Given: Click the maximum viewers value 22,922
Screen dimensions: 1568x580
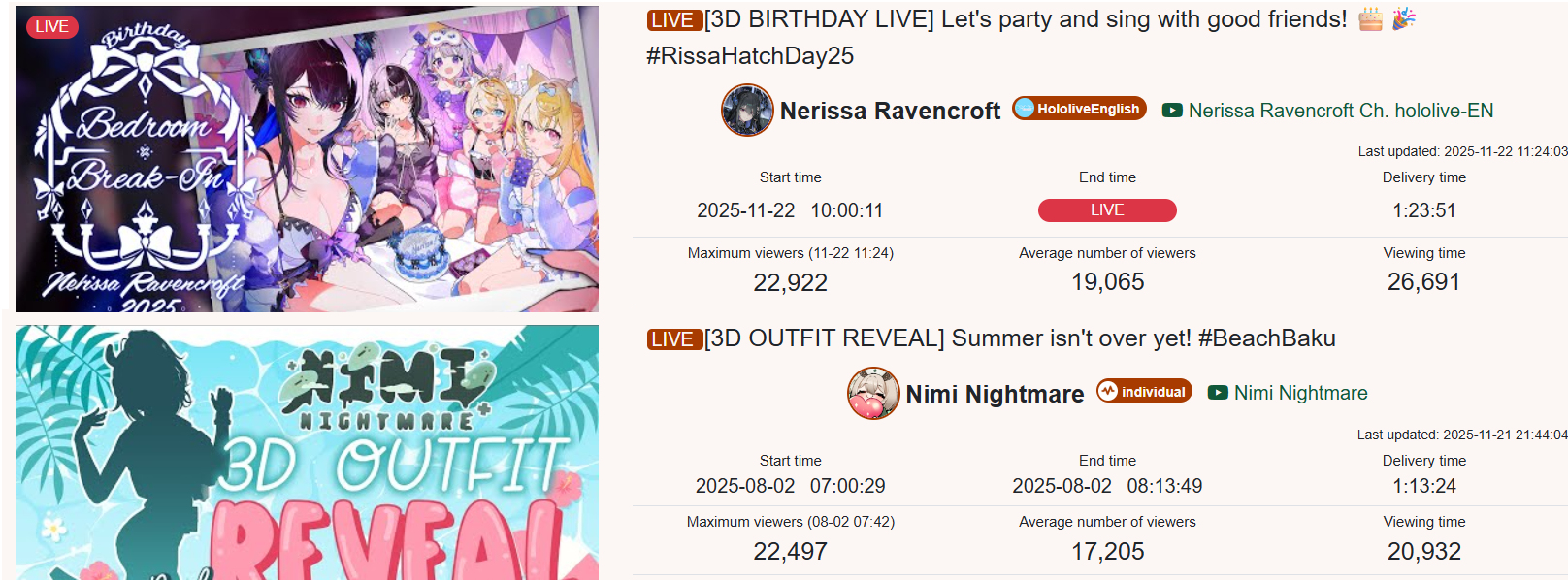Looking at the screenshot, I should [x=791, y=282].
